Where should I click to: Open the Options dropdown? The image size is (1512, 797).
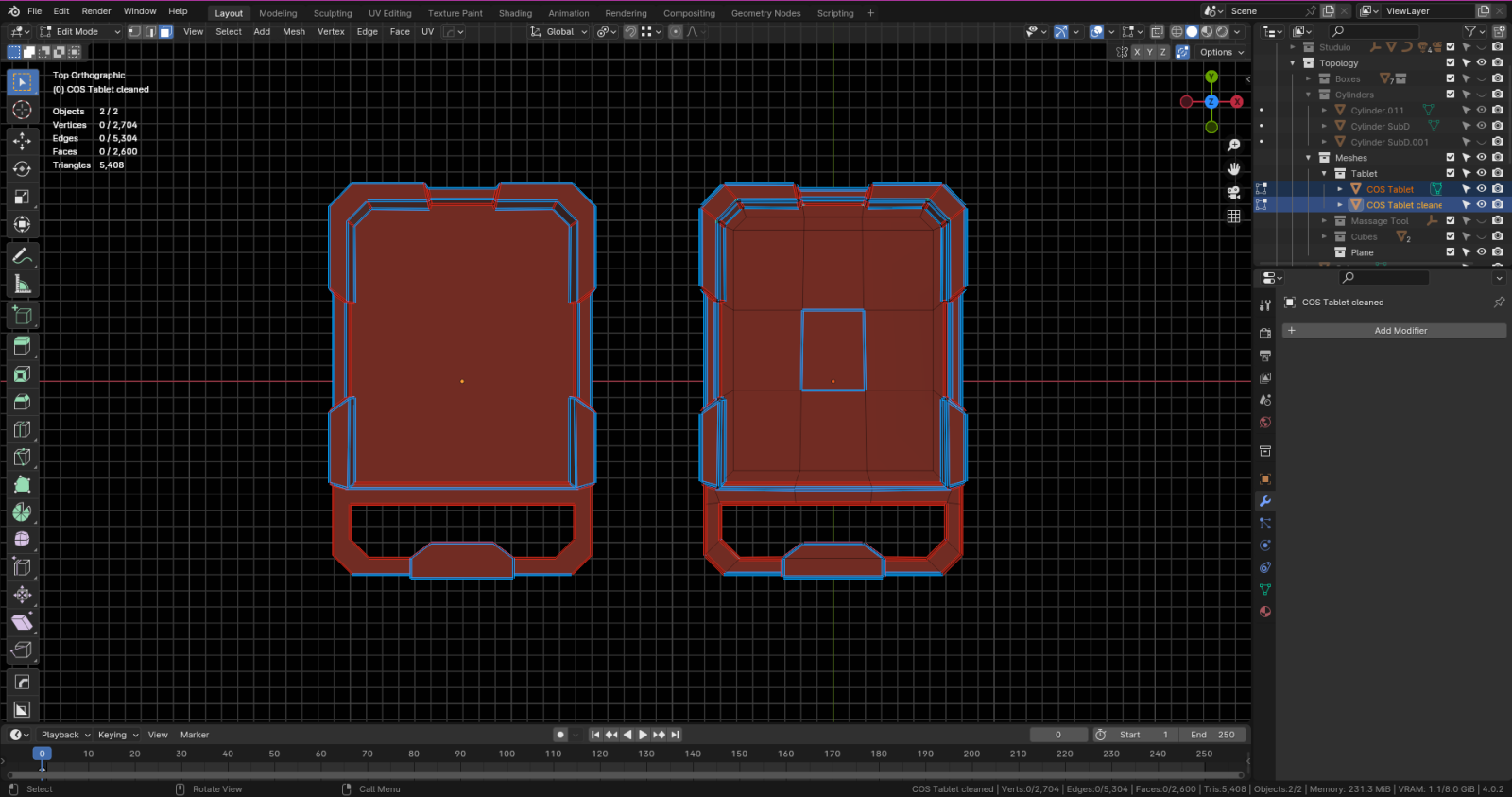tap(1222, 52)
